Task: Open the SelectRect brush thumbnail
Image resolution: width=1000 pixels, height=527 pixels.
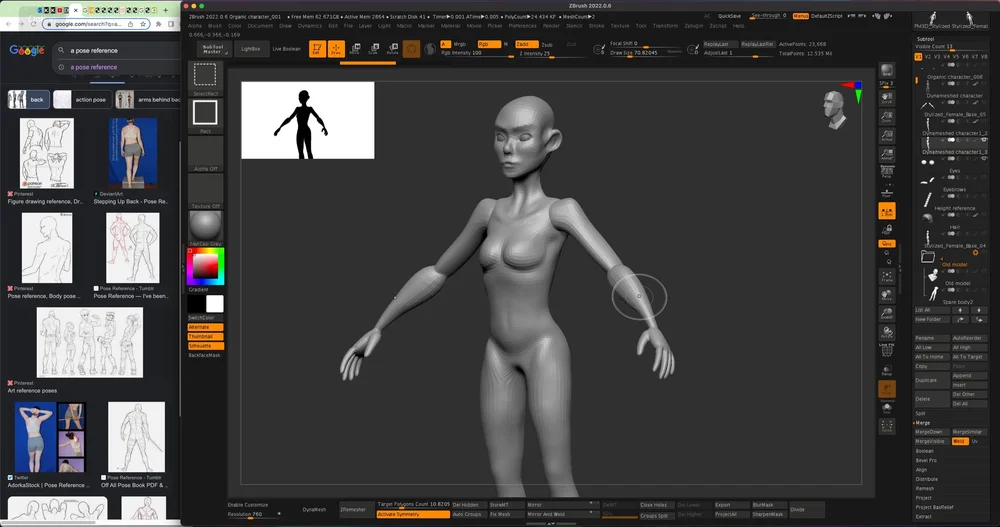Action: (205, 77)
